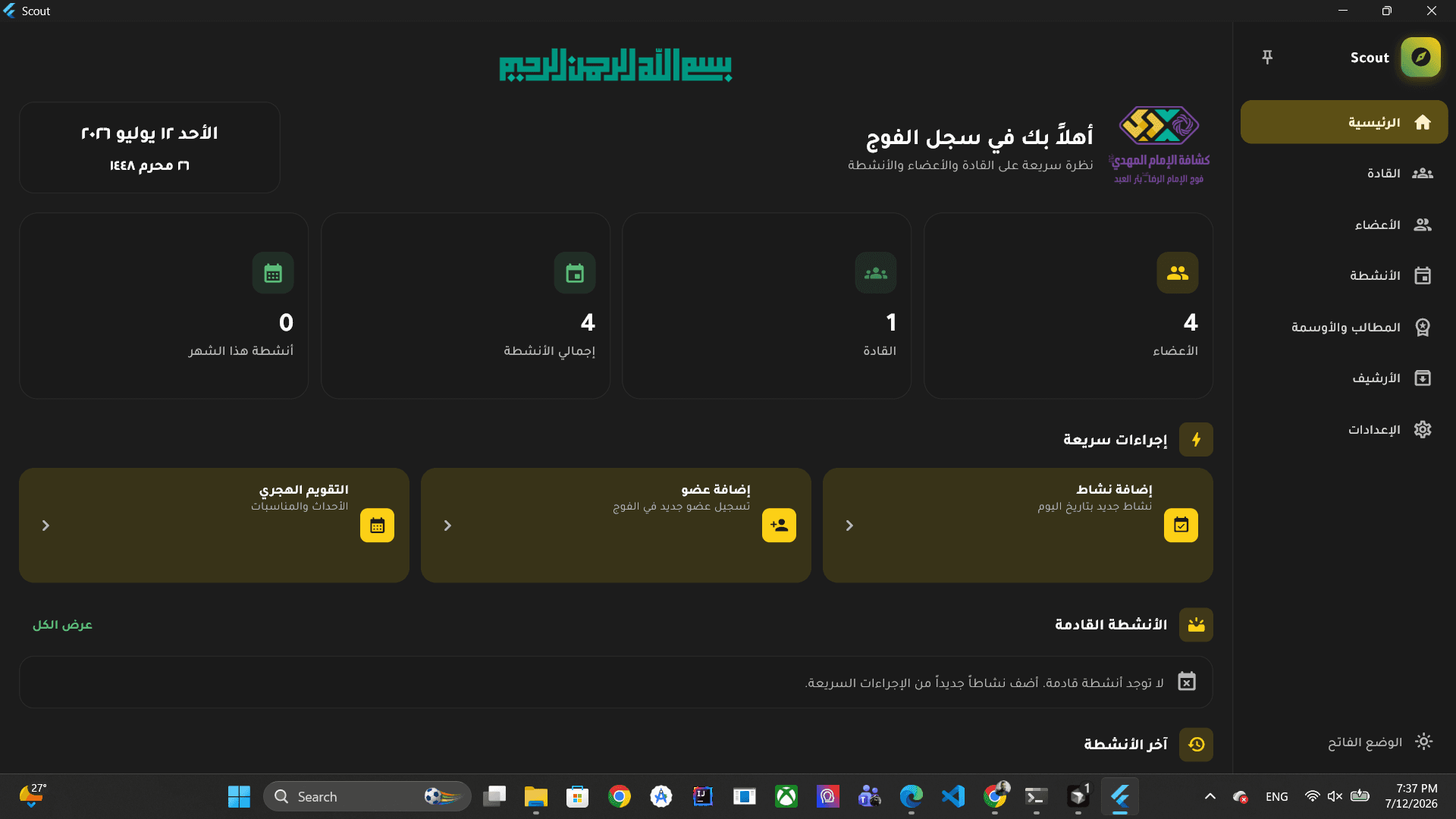Open the الأعضاء members page

pyautogui.click(x=1344, y=225)
